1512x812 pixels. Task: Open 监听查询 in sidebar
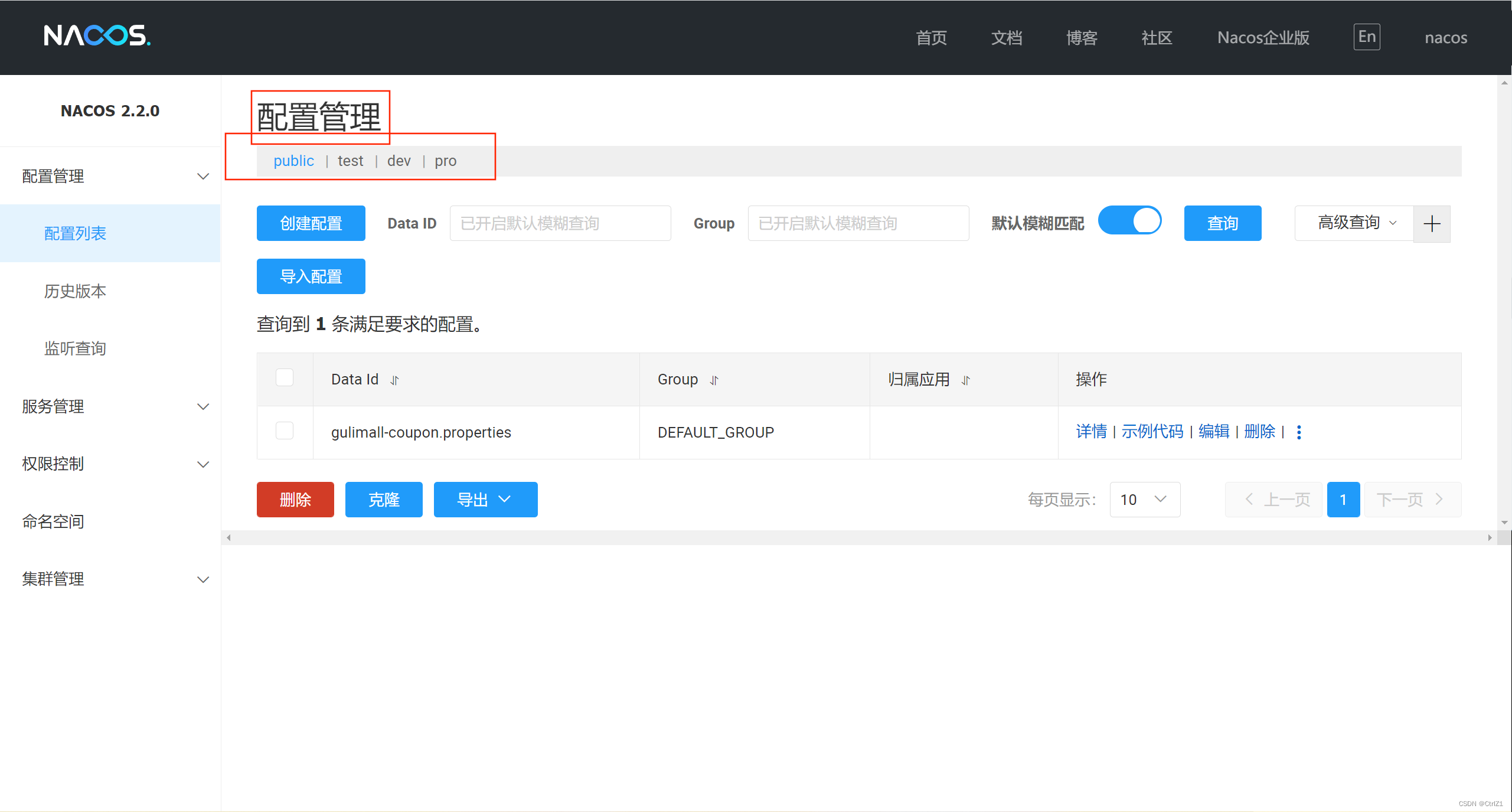110,348
